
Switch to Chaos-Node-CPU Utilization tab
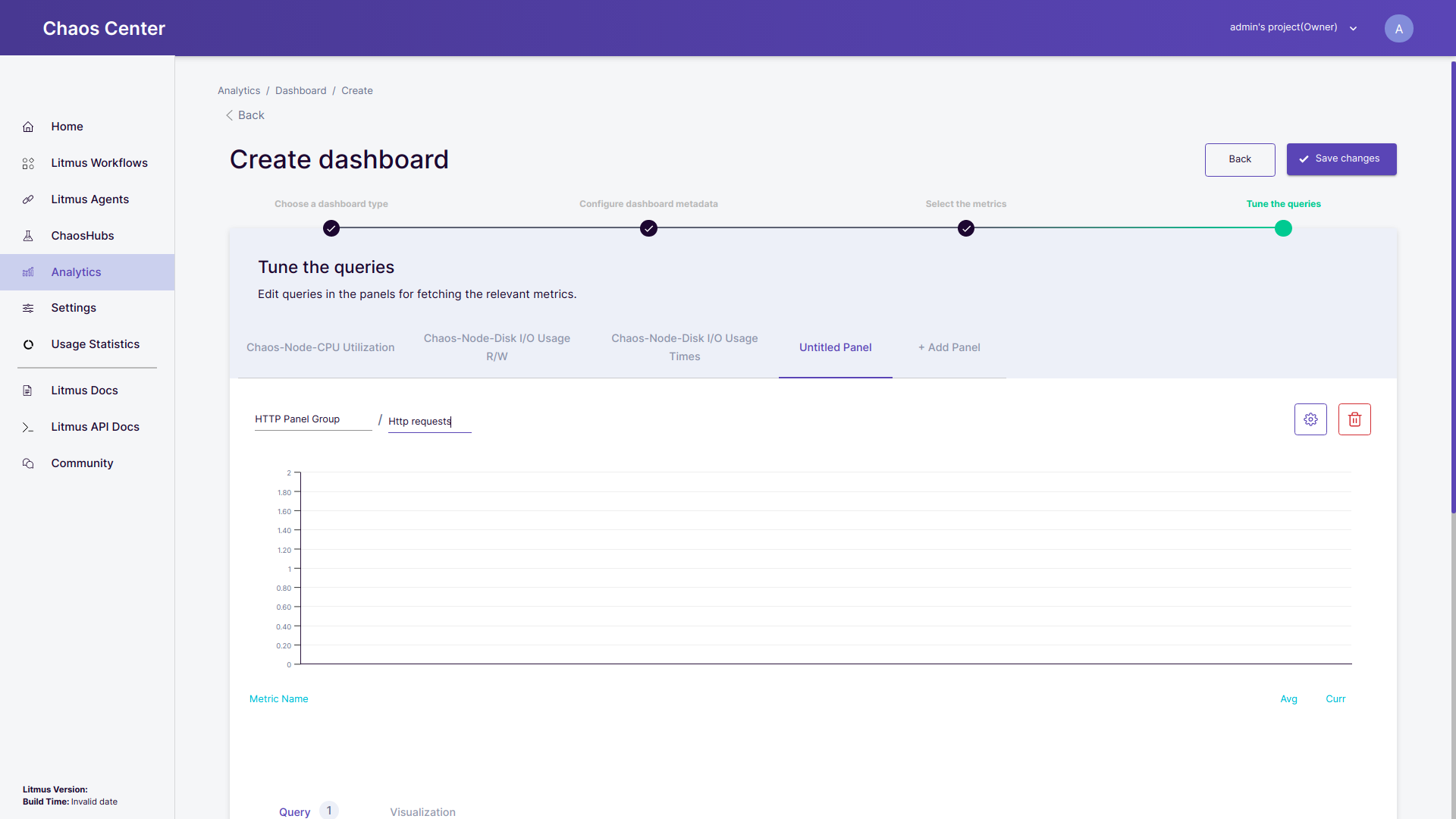click(320, 347)
